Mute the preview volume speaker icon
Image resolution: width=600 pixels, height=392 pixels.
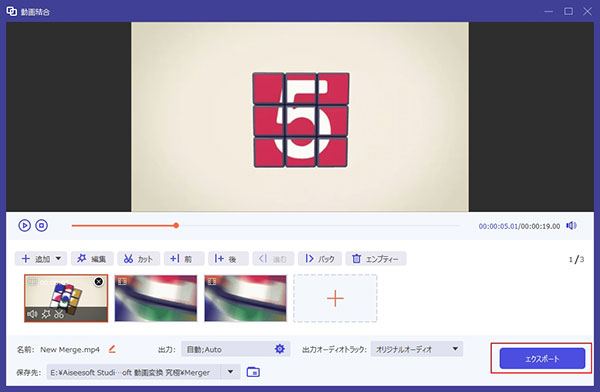(x=571, y=225)
